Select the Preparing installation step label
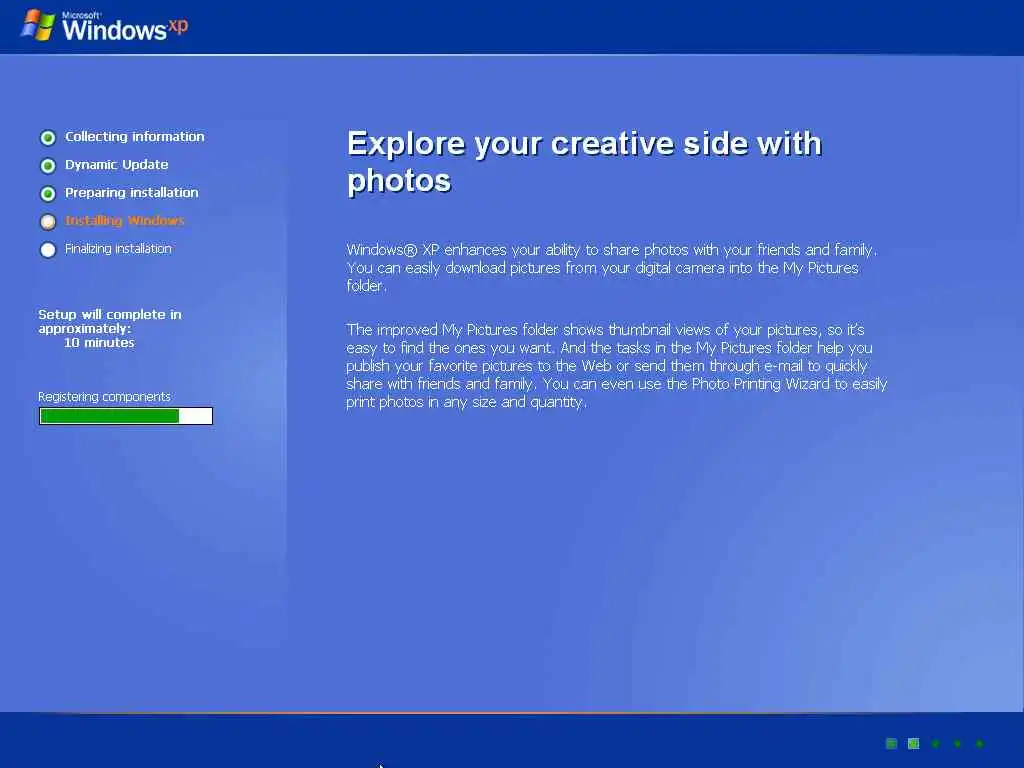 131,193
